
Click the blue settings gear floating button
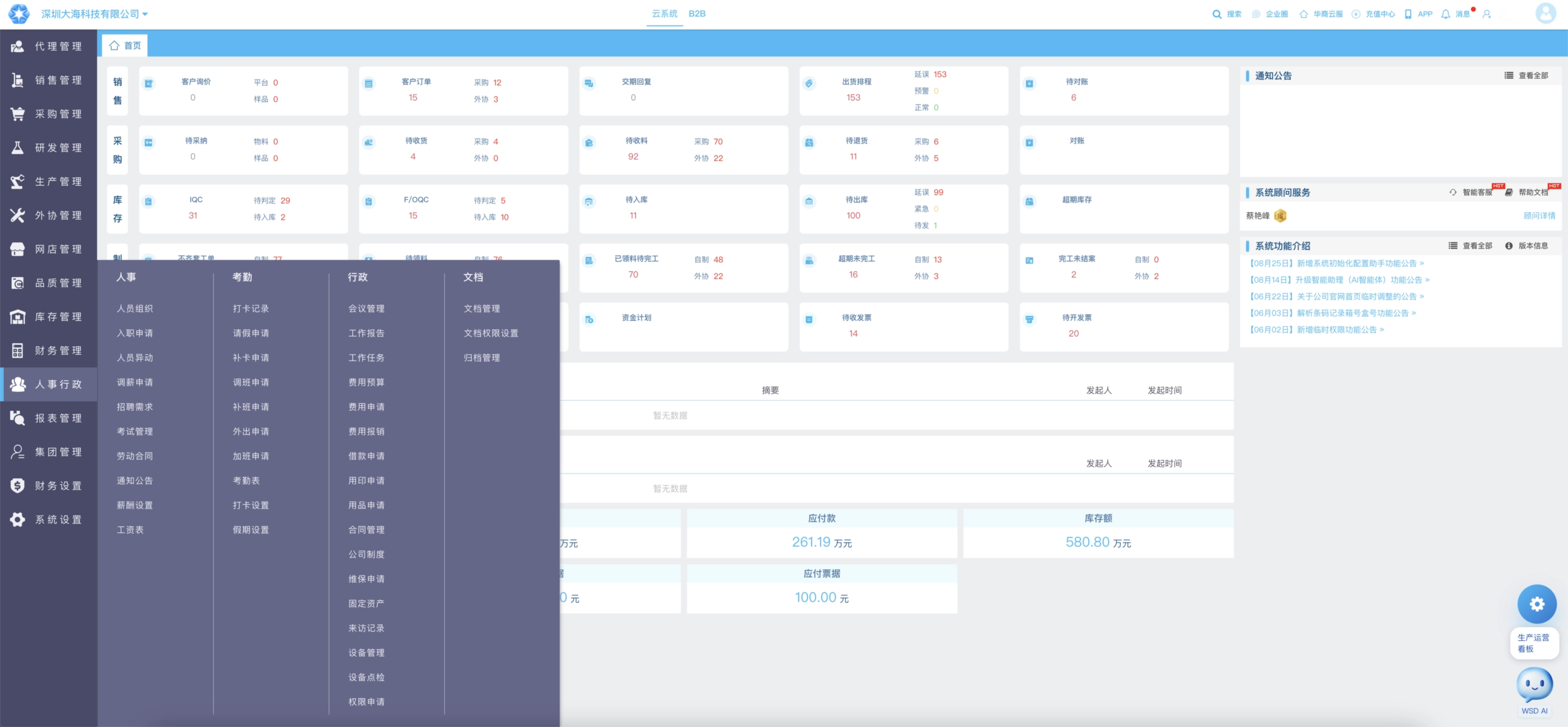tap(1536, 604)
